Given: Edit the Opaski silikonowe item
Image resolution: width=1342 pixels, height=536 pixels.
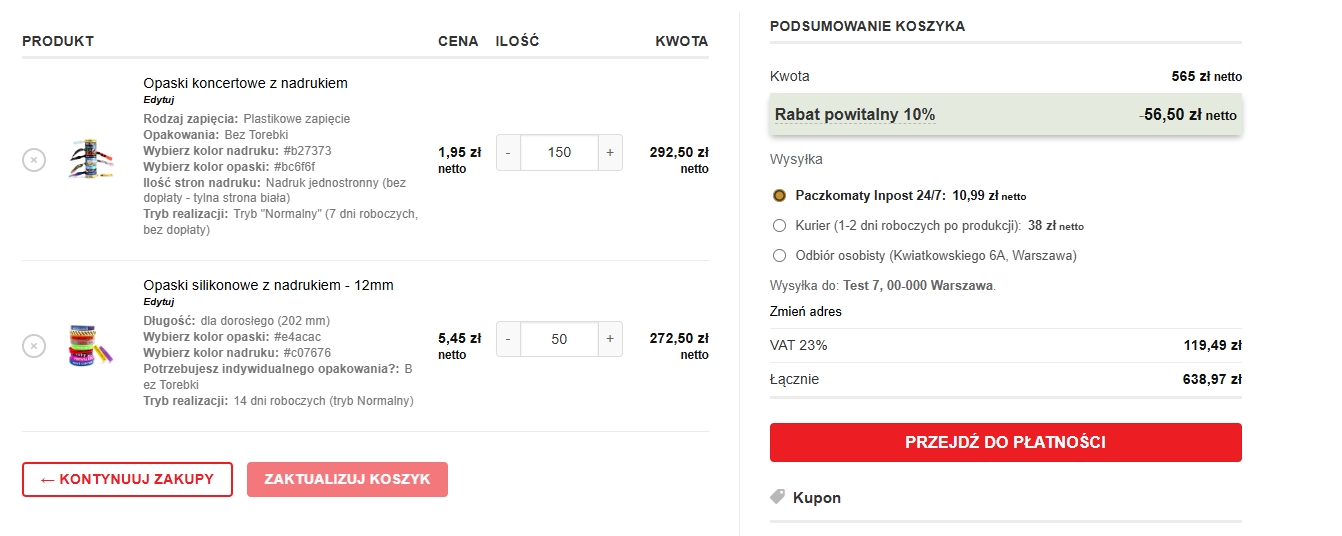Looking at the screenshot, I should 158,302.
